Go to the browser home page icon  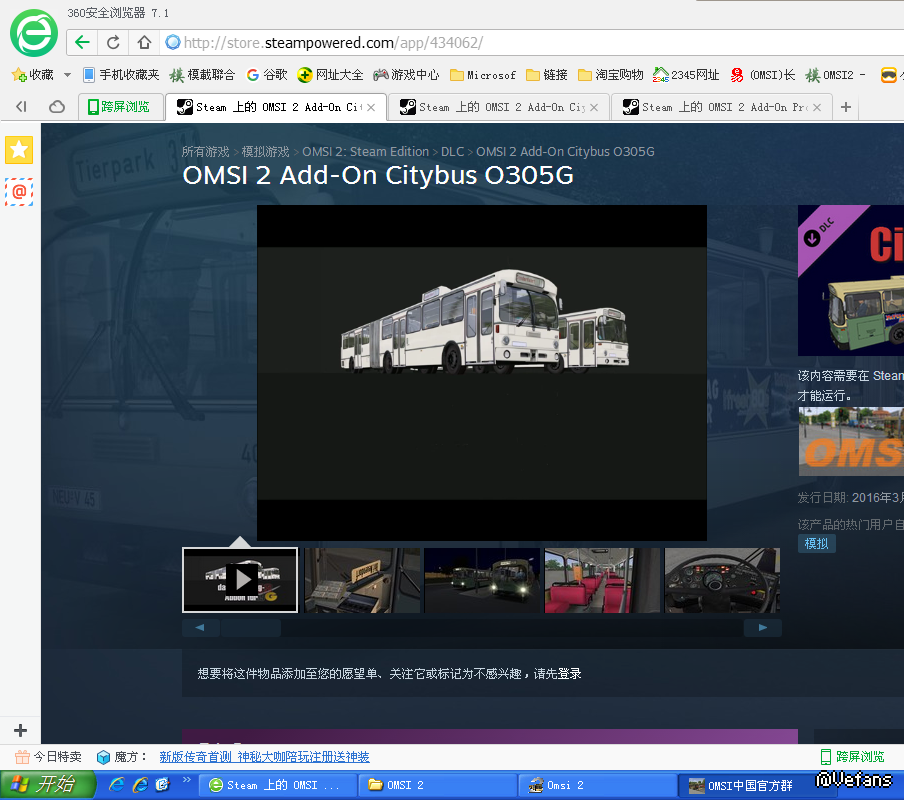pyautogui.click(x=144, y=43)
